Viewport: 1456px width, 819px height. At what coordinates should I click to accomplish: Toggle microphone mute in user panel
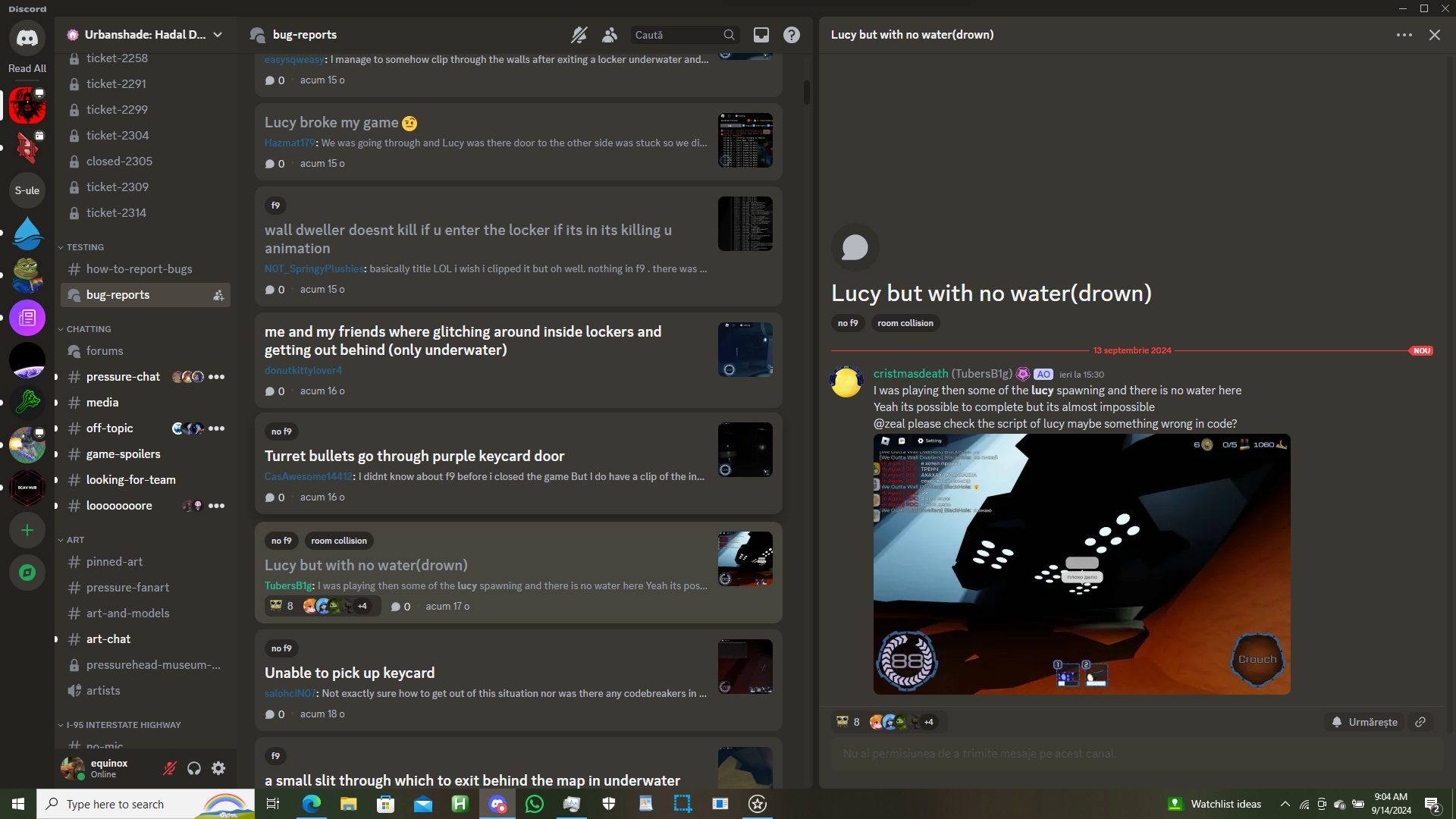(170, 768)
